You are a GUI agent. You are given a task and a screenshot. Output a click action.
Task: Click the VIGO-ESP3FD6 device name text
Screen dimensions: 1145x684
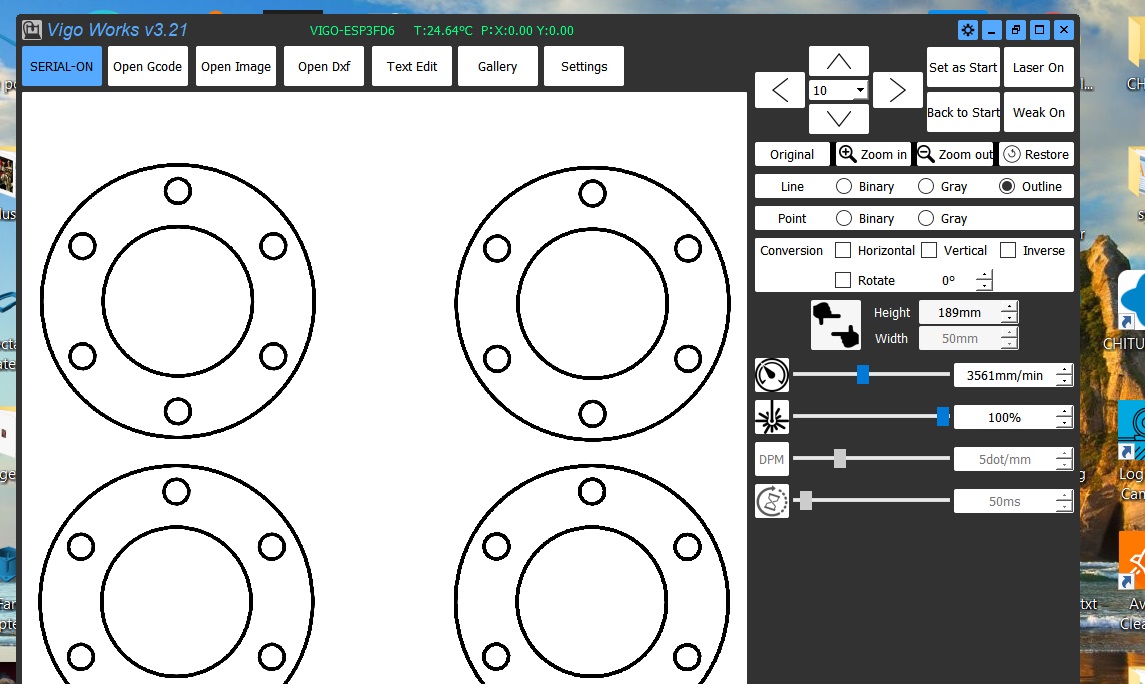(352, 31)
